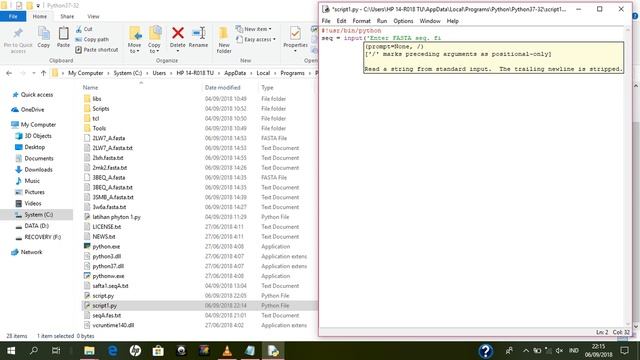
Task: Click the Rename icon in Organize group
Action: [199, 33]
